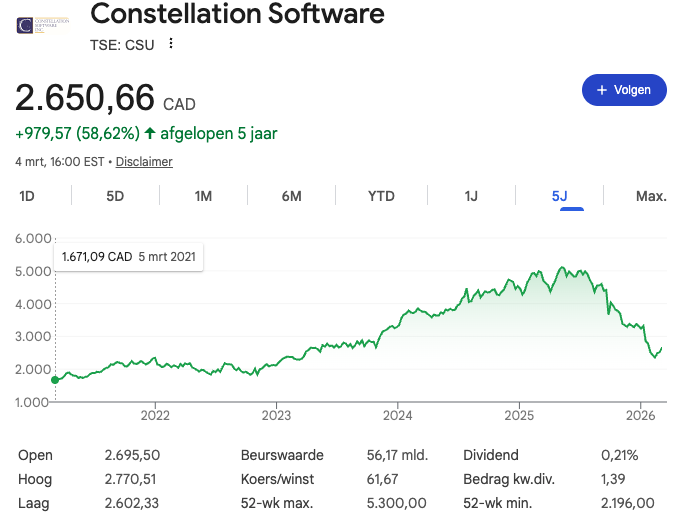Click the Volgen follow button

(x=624, y=90)
